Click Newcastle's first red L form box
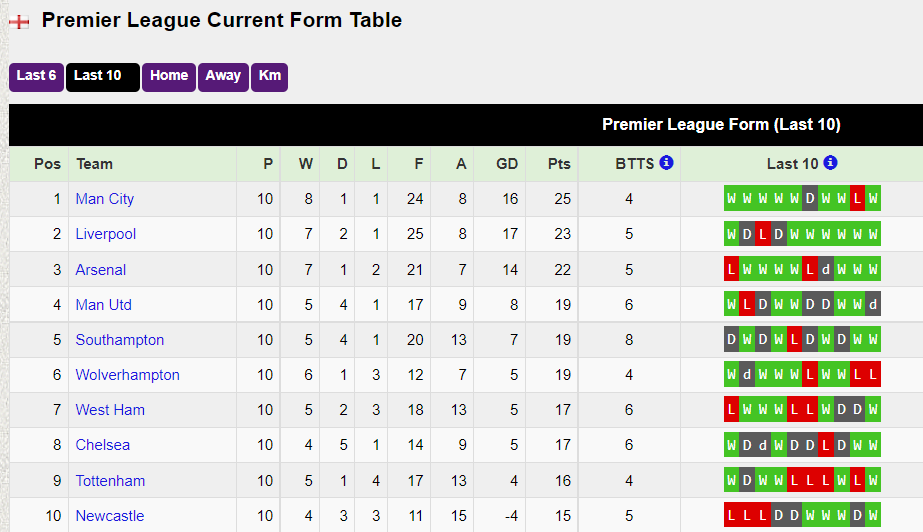 click(x=732, y=516)
